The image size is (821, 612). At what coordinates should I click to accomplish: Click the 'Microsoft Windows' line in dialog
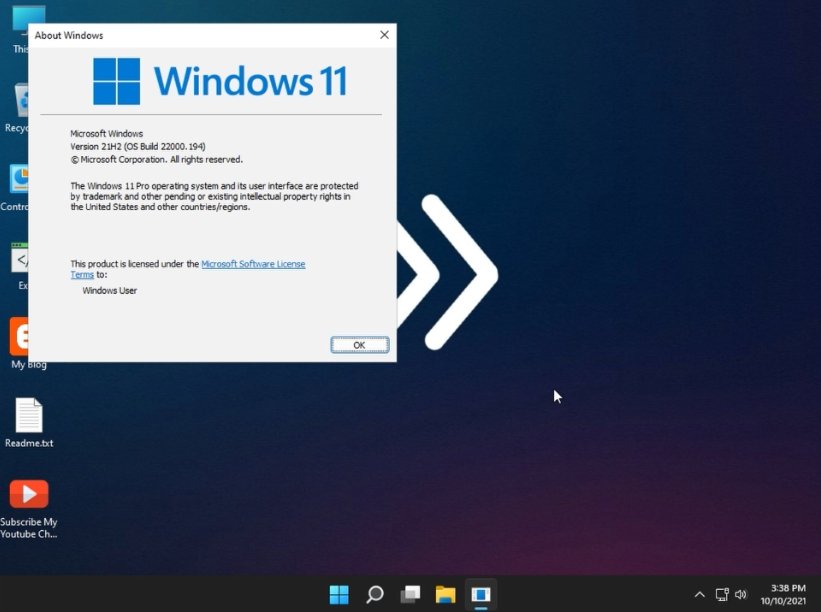[x=106, y=133]
